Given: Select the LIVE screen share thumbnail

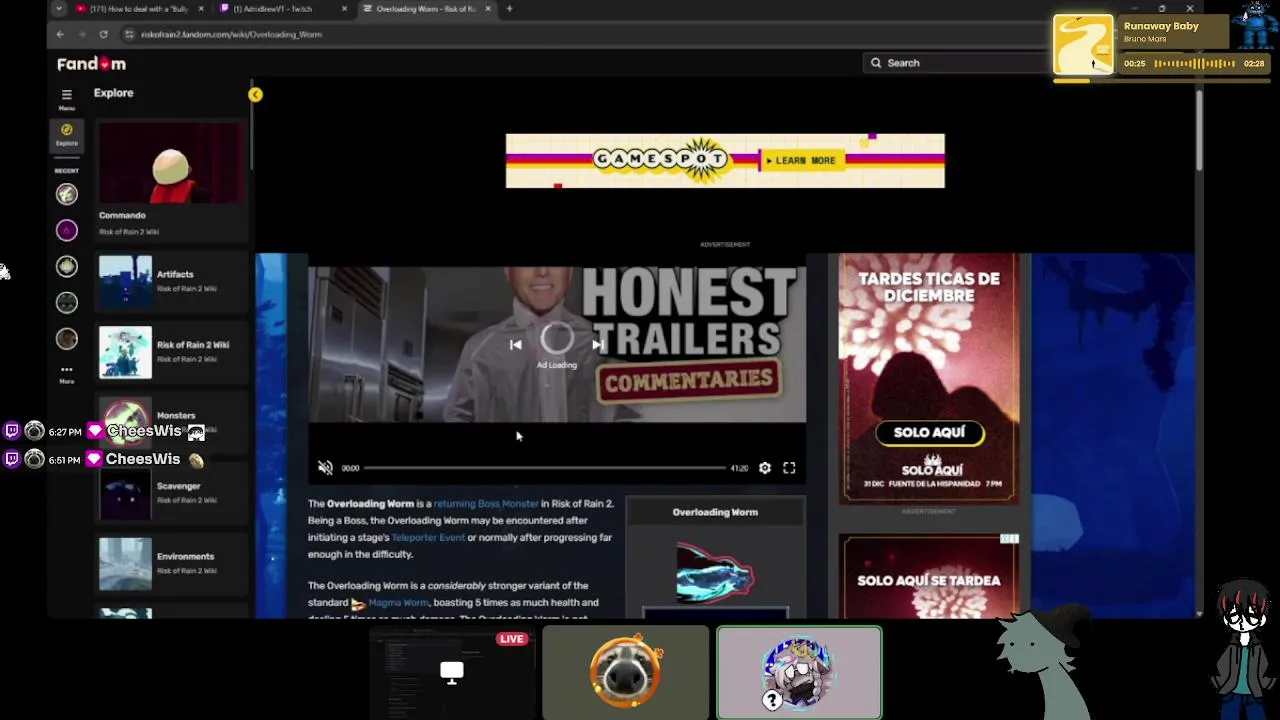Looking at the screenshot, I should [452, 672].
